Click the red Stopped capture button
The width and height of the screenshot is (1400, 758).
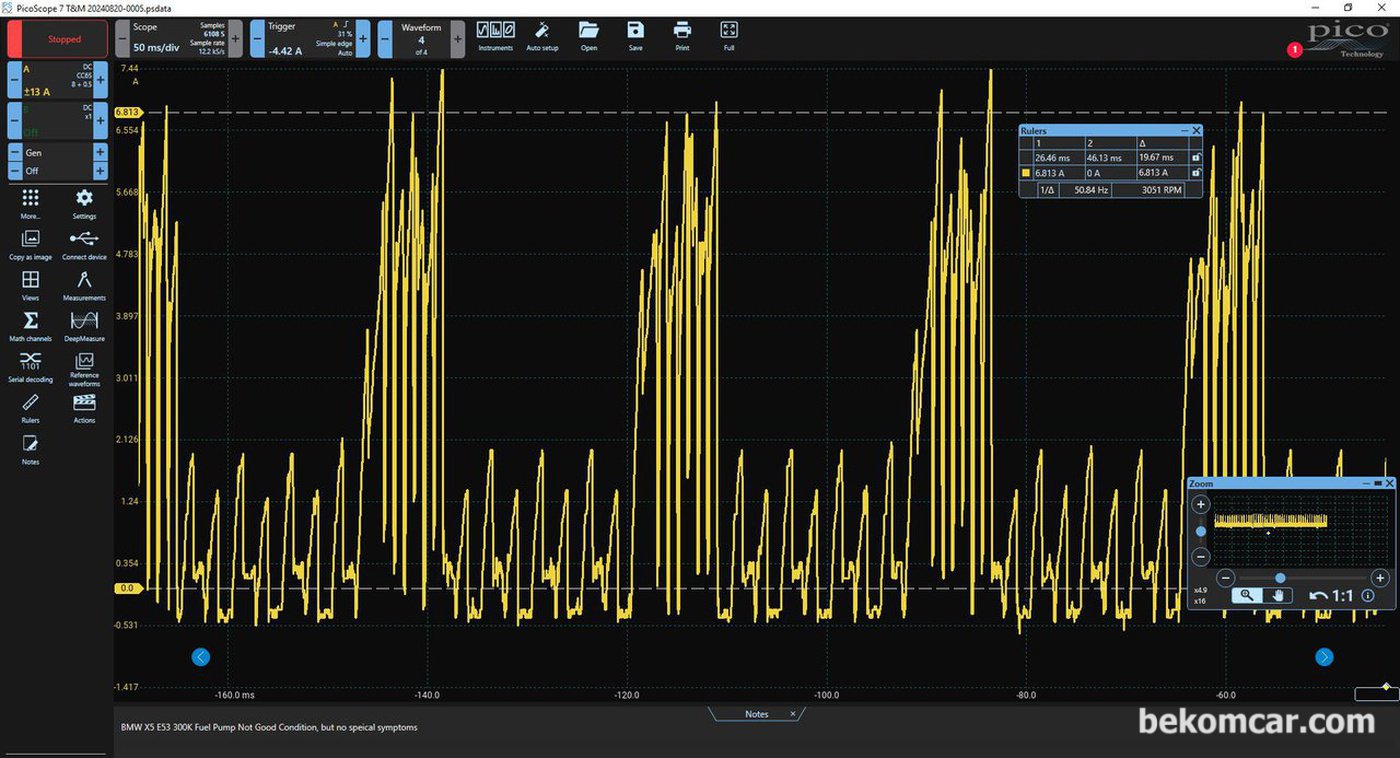tap(58, 39)
